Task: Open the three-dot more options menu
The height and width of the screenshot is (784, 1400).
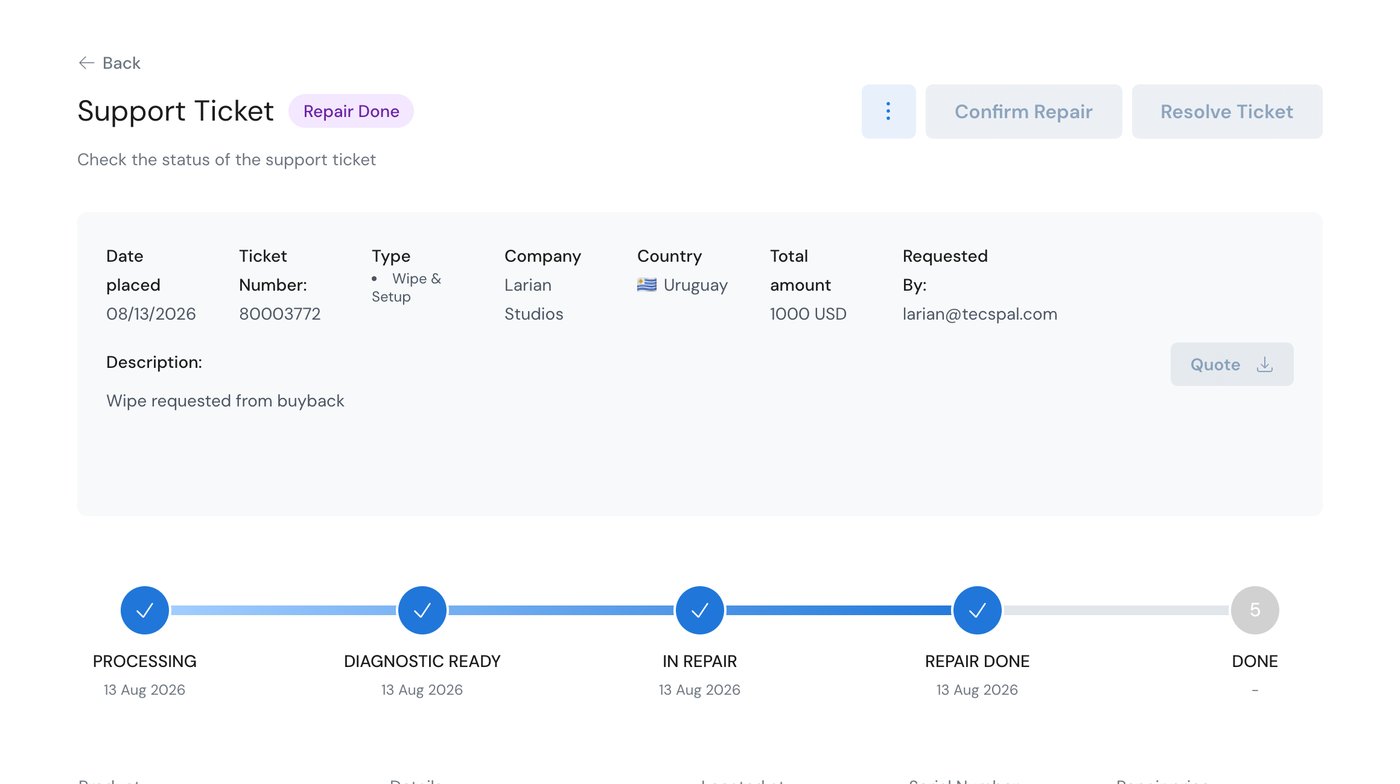Action: click(x=888, y=111)
